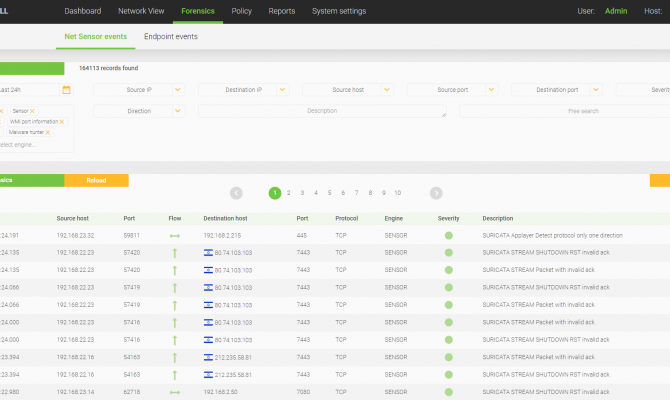Click bidirectional flow icon for 192.168.23.14
Viewport: 670px width, 400px height.
tap(175, 392)
